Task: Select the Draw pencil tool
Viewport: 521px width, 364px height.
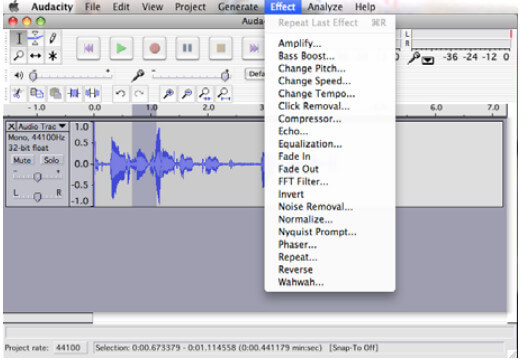Action: (x=52, y=38)
